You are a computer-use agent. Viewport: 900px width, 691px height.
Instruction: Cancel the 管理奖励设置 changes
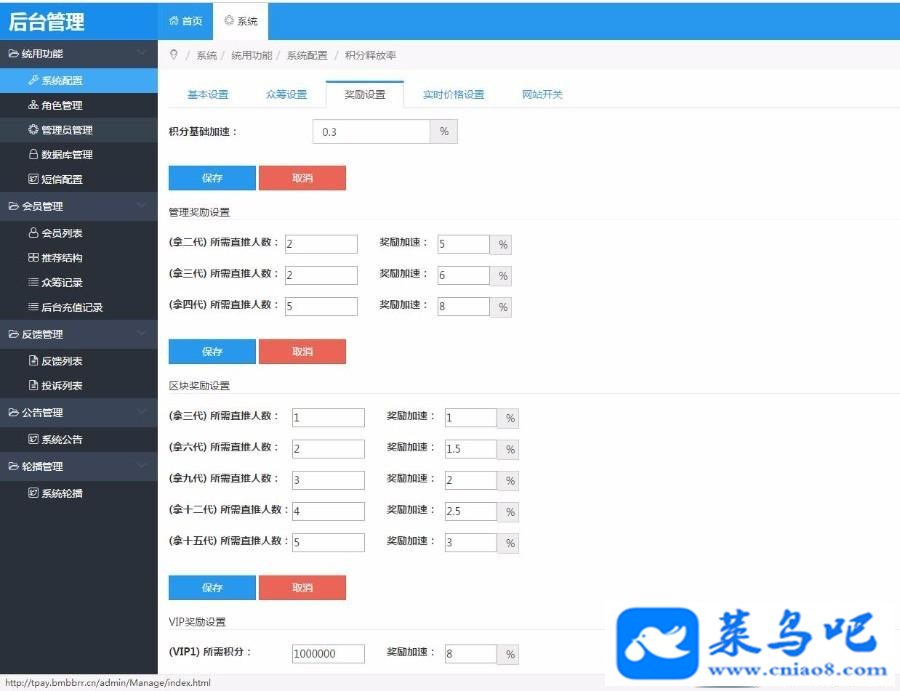coord(302,351)
